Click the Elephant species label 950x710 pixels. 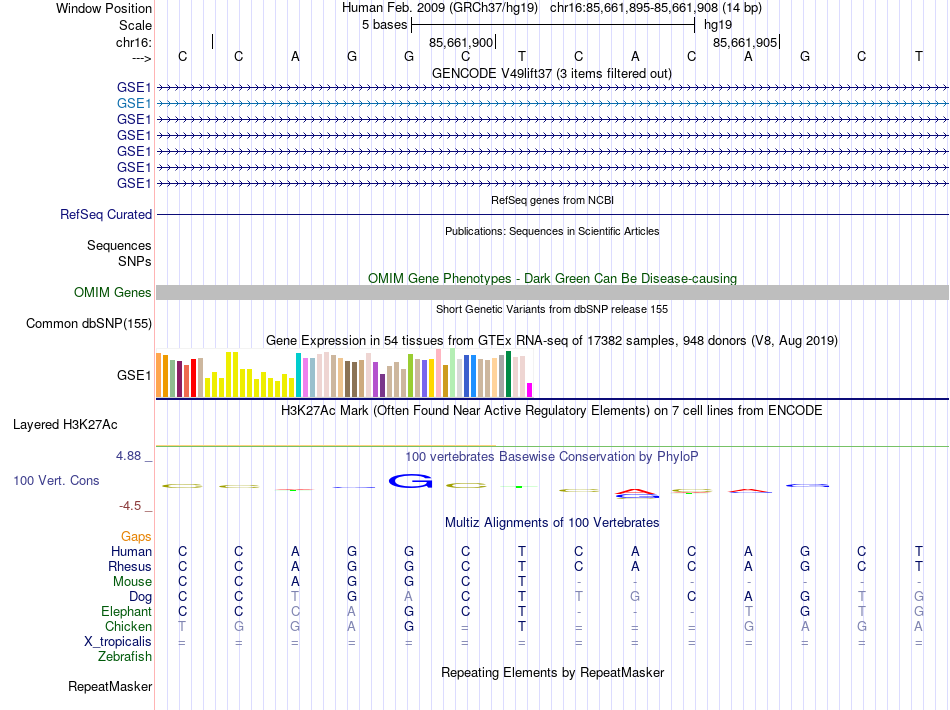coord(126,612)
